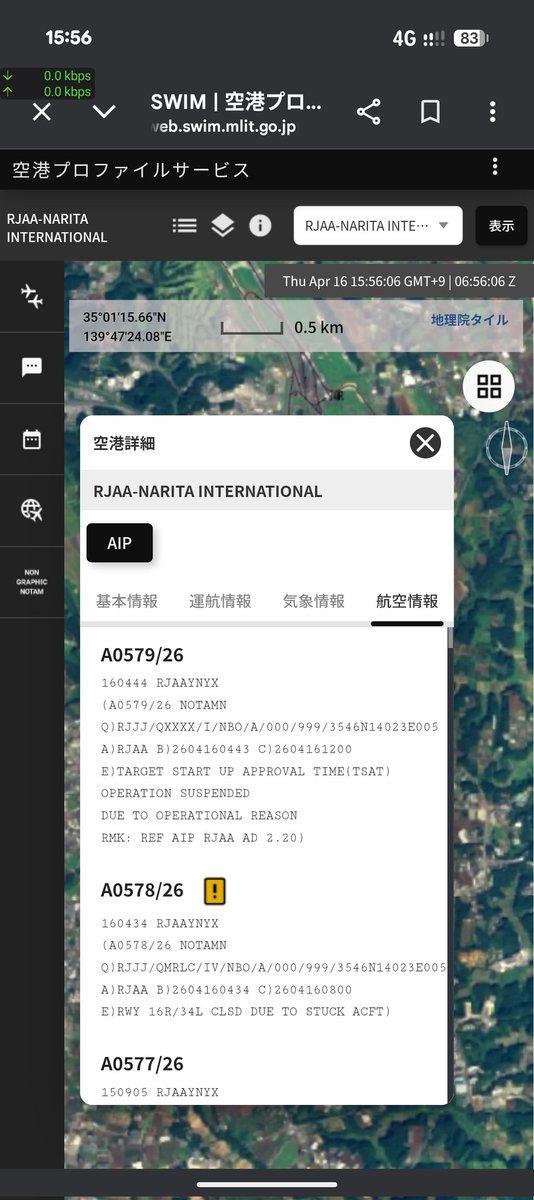
Task: Open the calendar sidebar icon
Action: pyautogui.click(x=32, y=439)
